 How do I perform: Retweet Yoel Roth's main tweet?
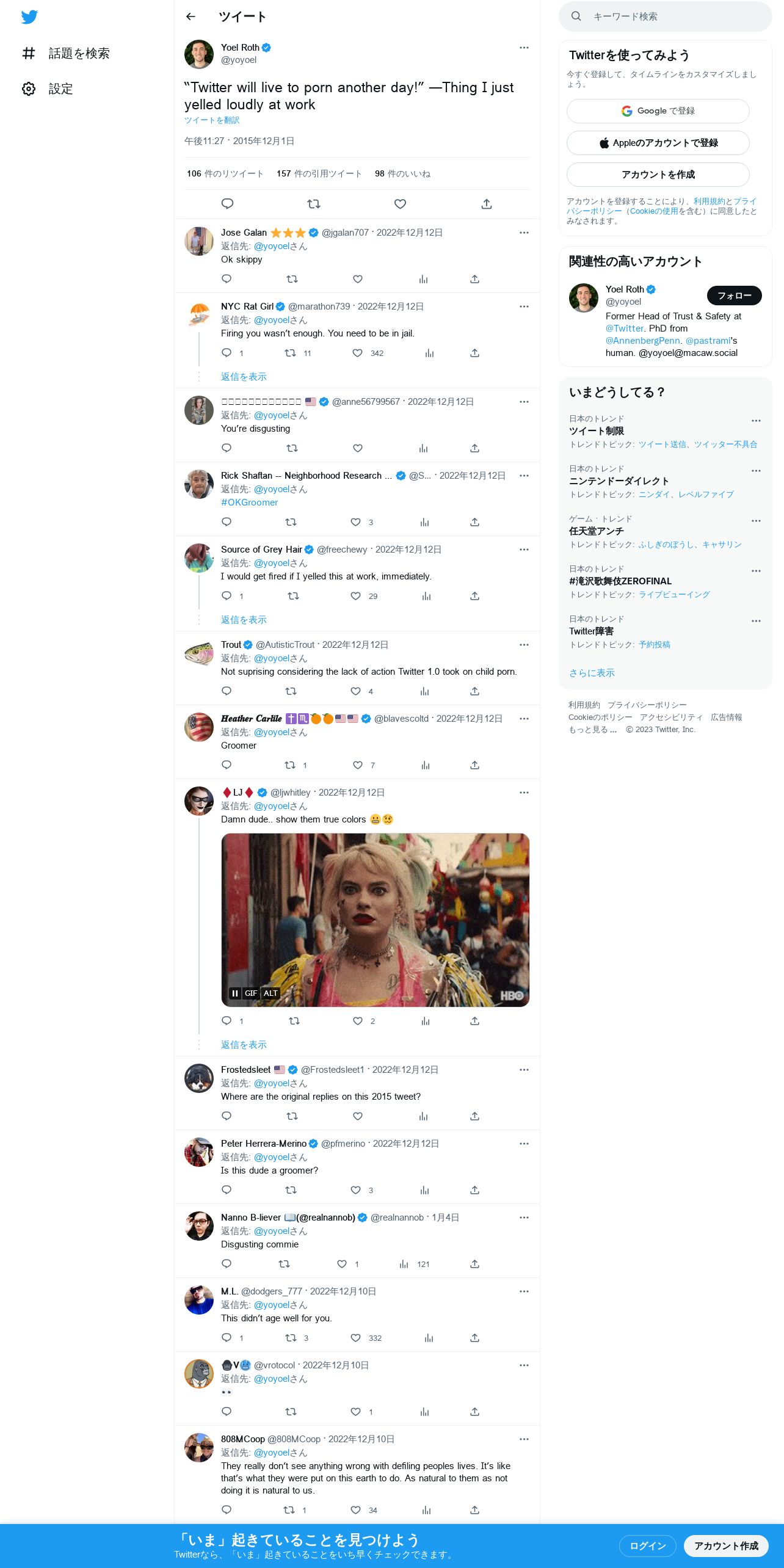click(x=314, y=204)
